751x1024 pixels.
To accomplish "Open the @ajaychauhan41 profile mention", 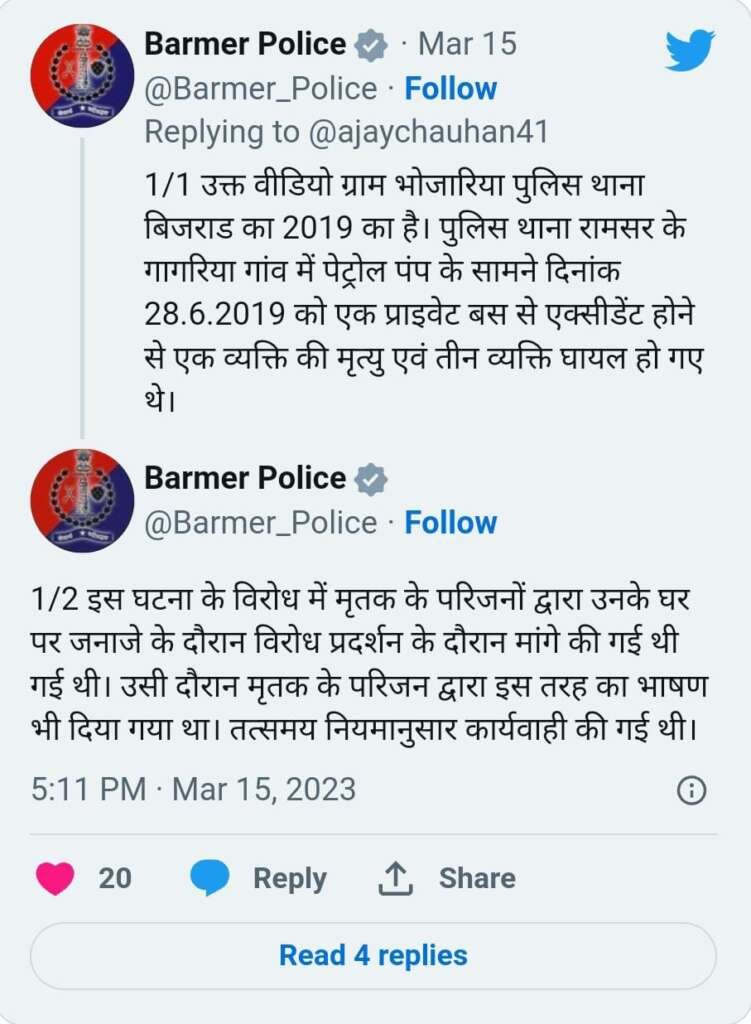I will coord(428,131).
